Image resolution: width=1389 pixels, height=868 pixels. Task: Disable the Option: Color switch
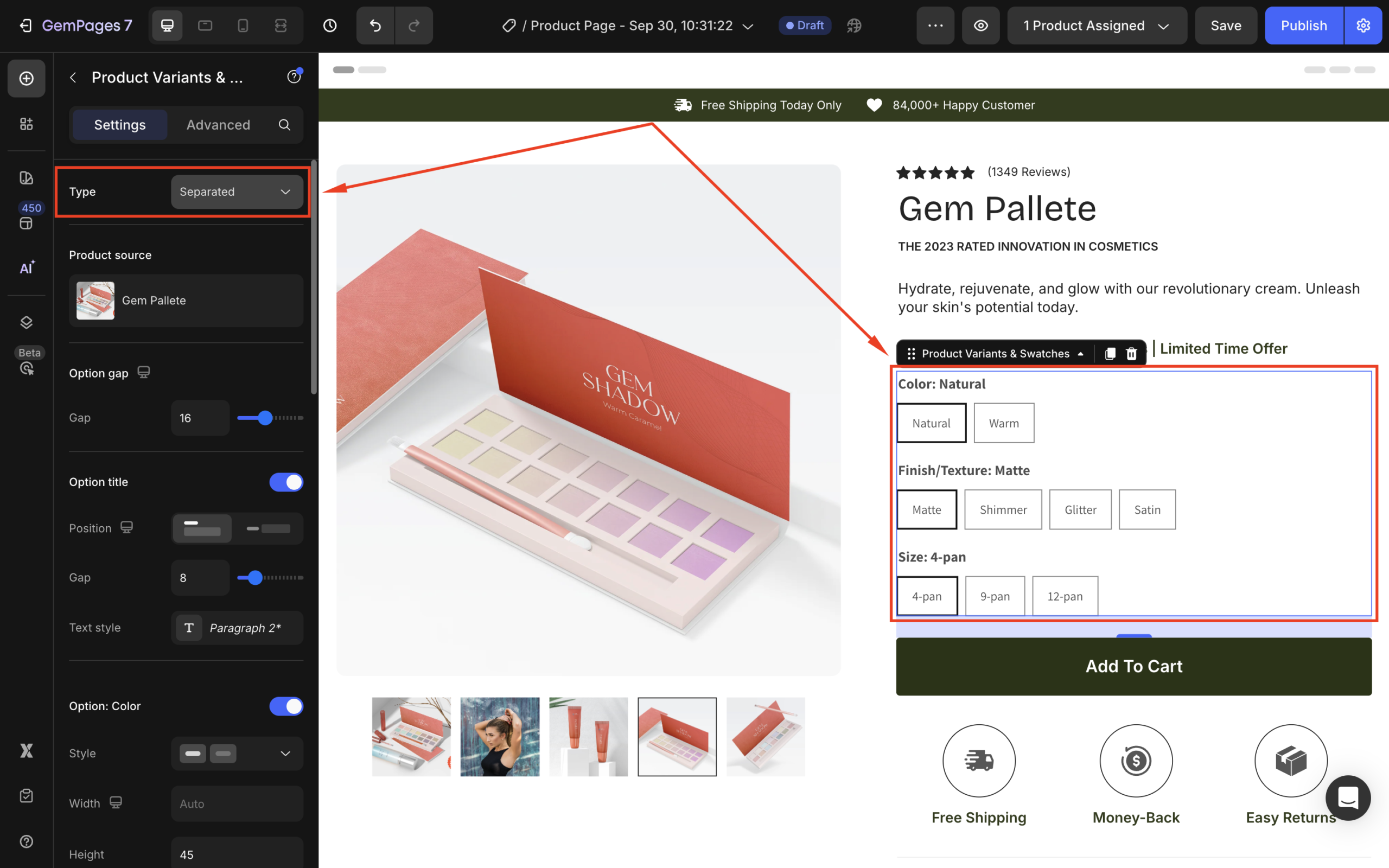286,706
